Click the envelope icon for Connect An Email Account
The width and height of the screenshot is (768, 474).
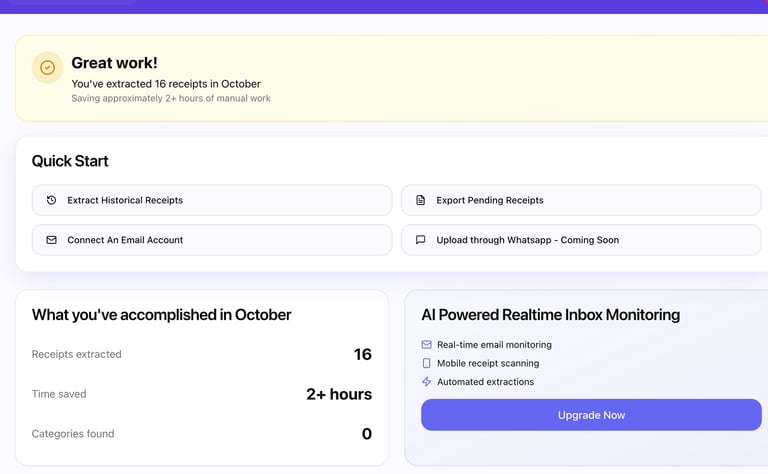tap(51, 240)
